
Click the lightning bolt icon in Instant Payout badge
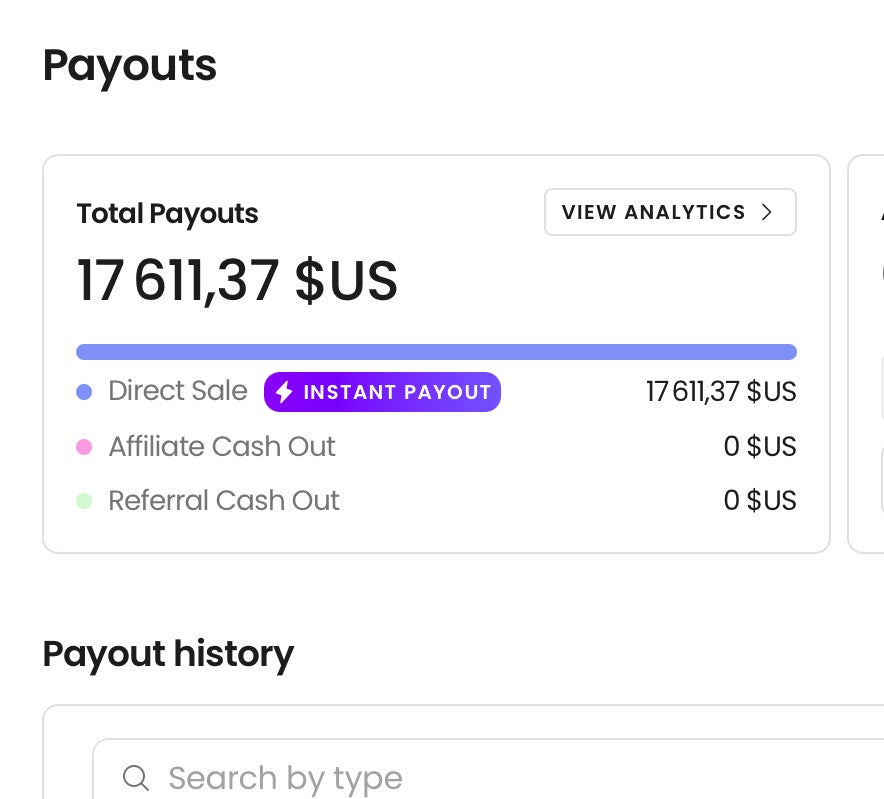[x=284, y=392]
